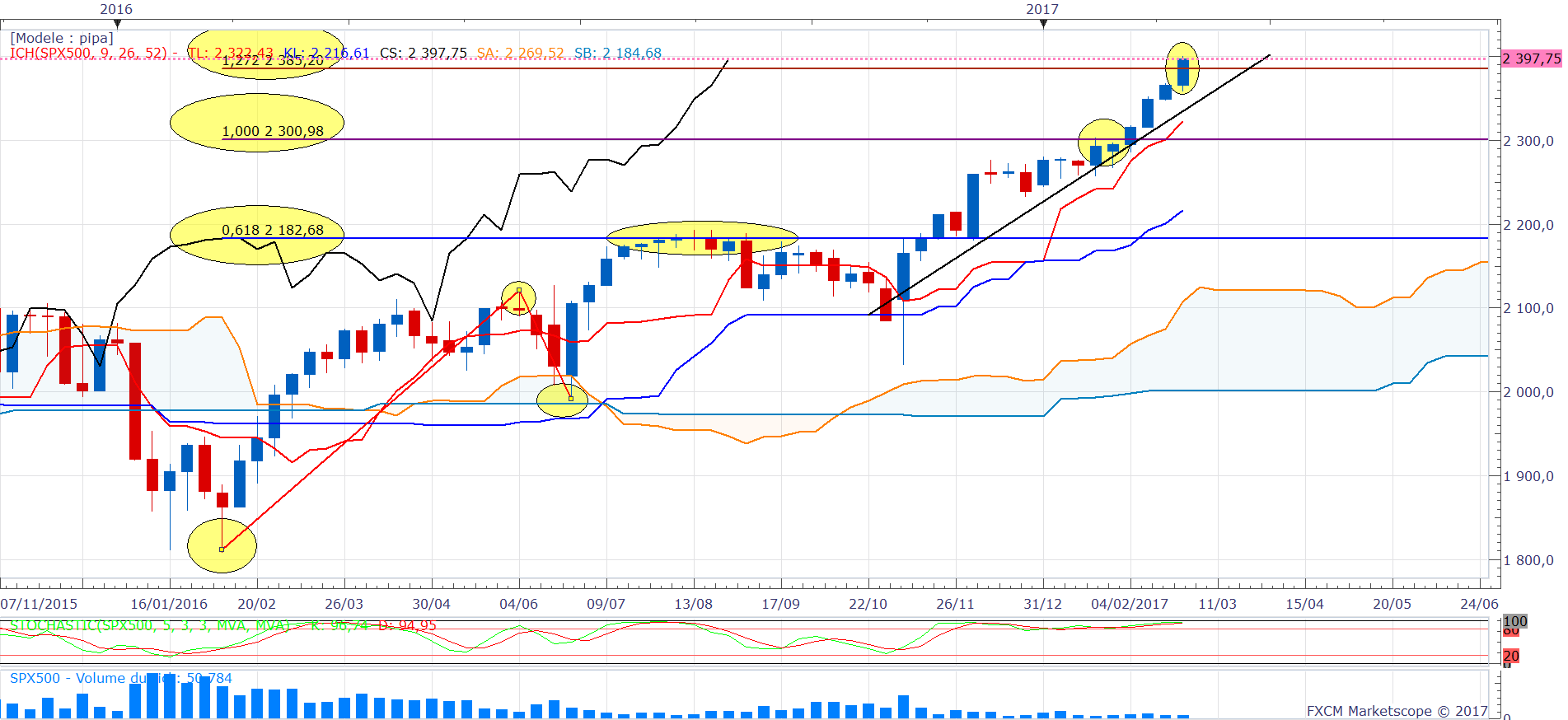The image size is (1568, 720).
Task: Select the grey 100 stochastic level tag
Action: click(x=1514, y=621)
